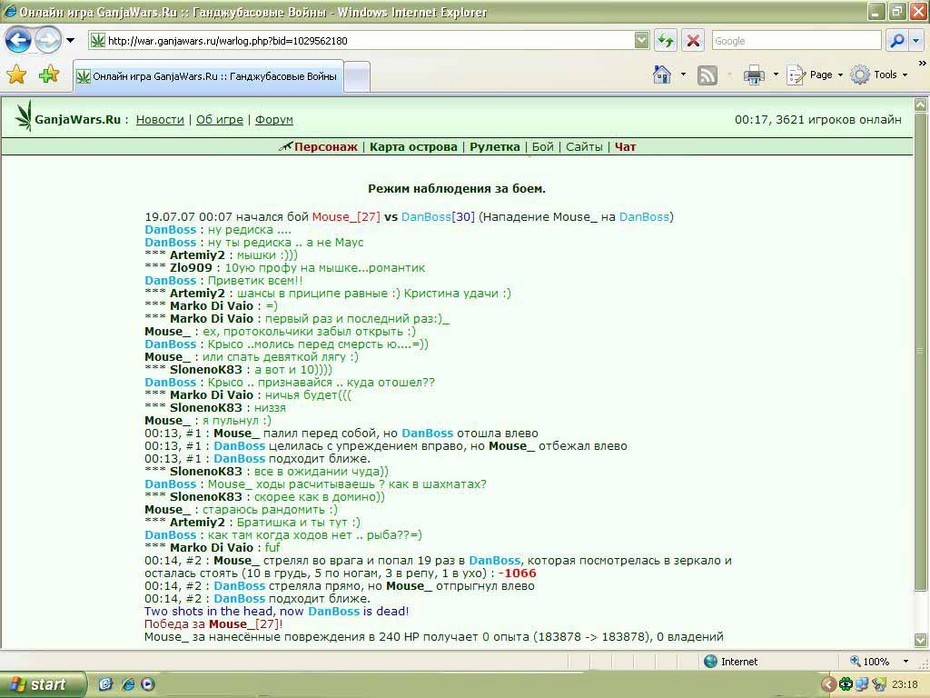Click the browser Back arrow button
930x698 pixels.
[18, 40]
